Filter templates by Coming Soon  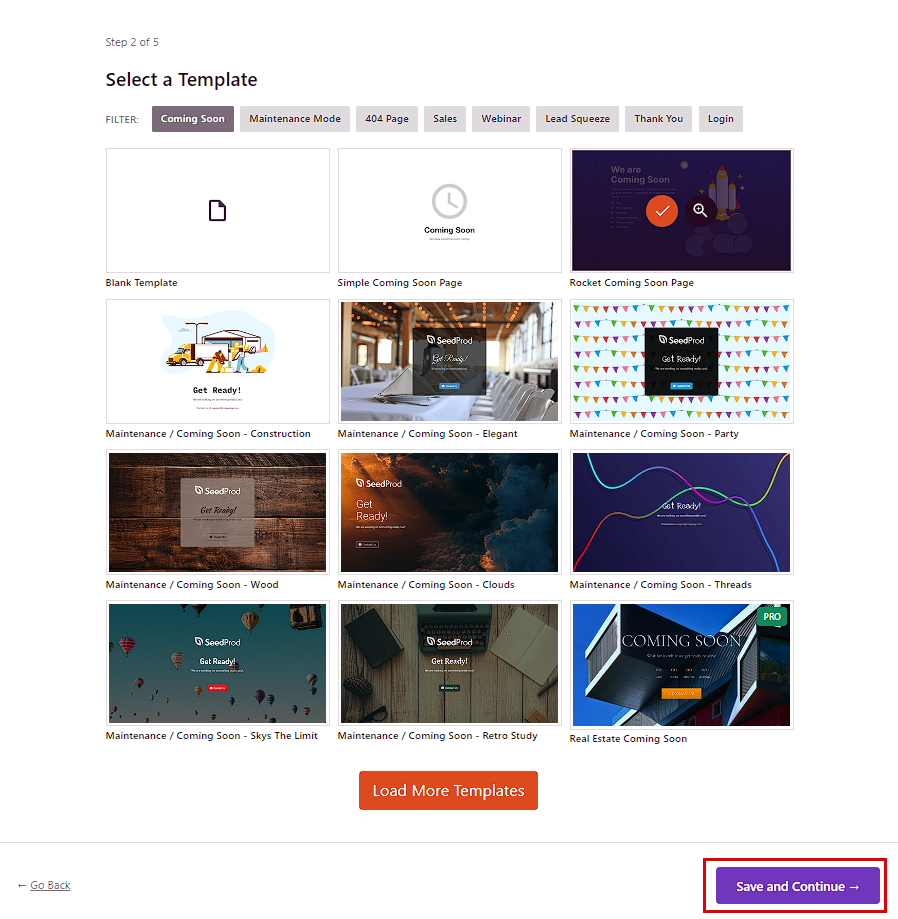193,119
